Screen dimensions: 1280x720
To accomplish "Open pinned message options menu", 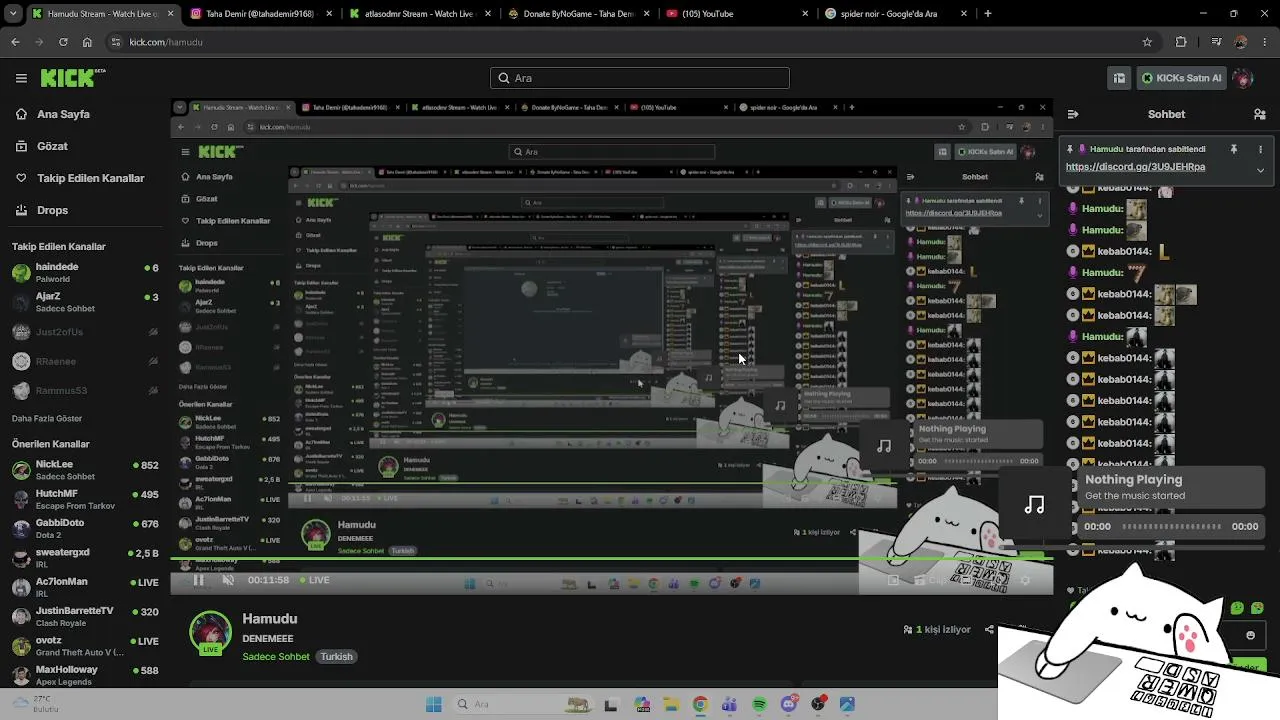I will tap(1260, 149).
